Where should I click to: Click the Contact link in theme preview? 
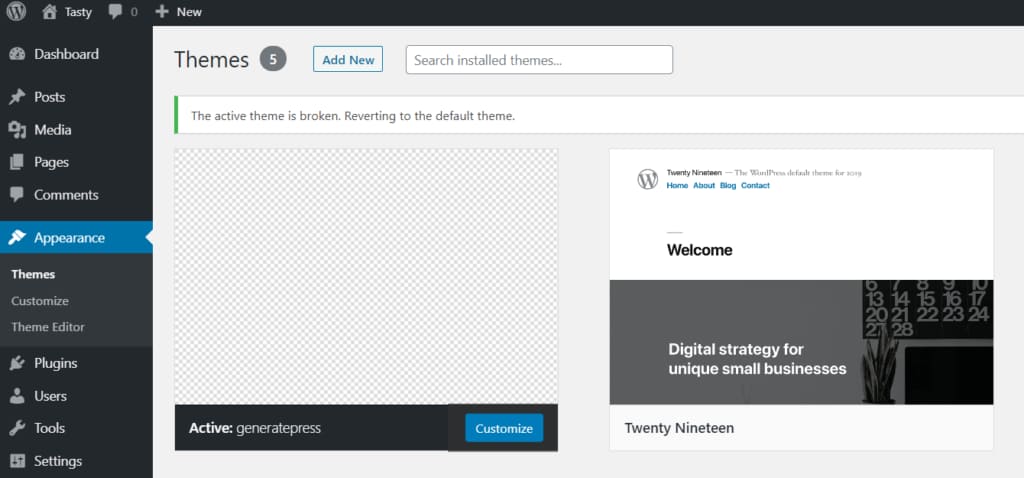point(756,185)
